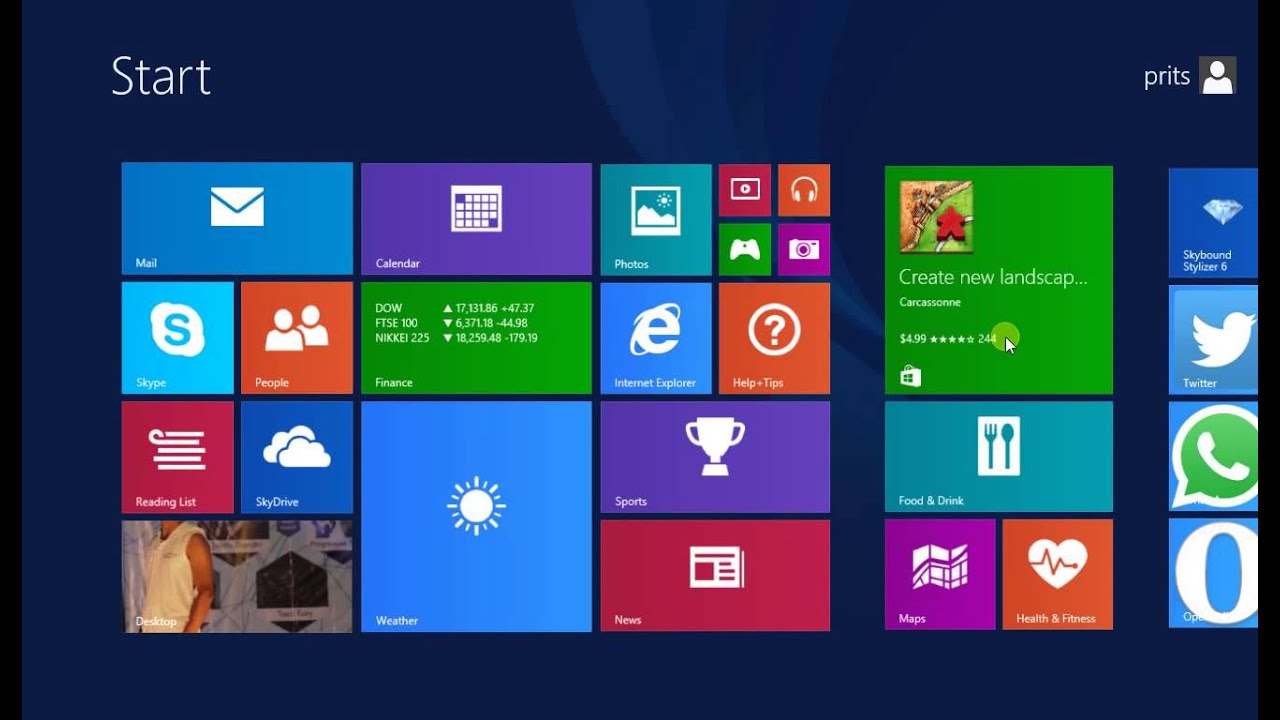This screenshot has height=720, width=1280.
Task: Open the Calendar tile
Action: tap(476, 219)
